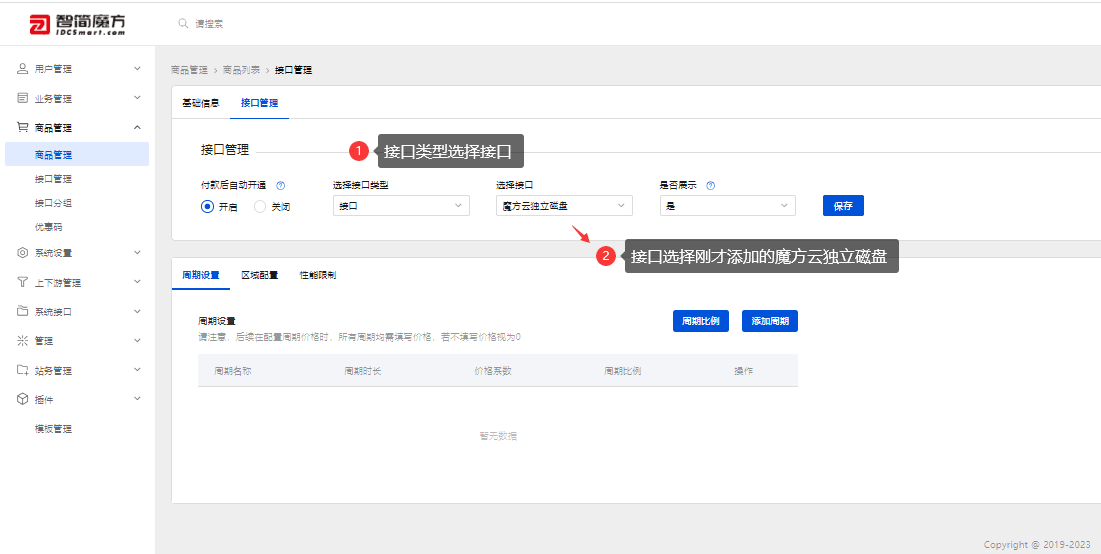This screenshot has height=554, width=1101.
Task: Click the 请搜索 search field
Action: tap(209, 24)
